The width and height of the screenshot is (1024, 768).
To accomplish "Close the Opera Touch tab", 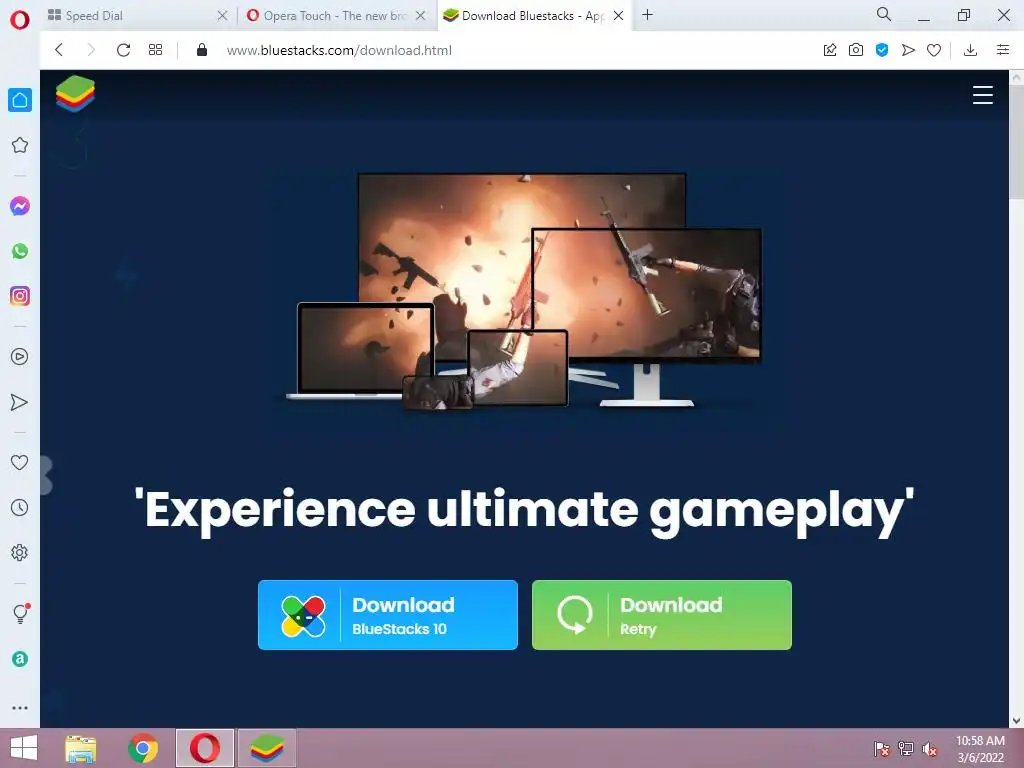I will click(x=421, y=16).
